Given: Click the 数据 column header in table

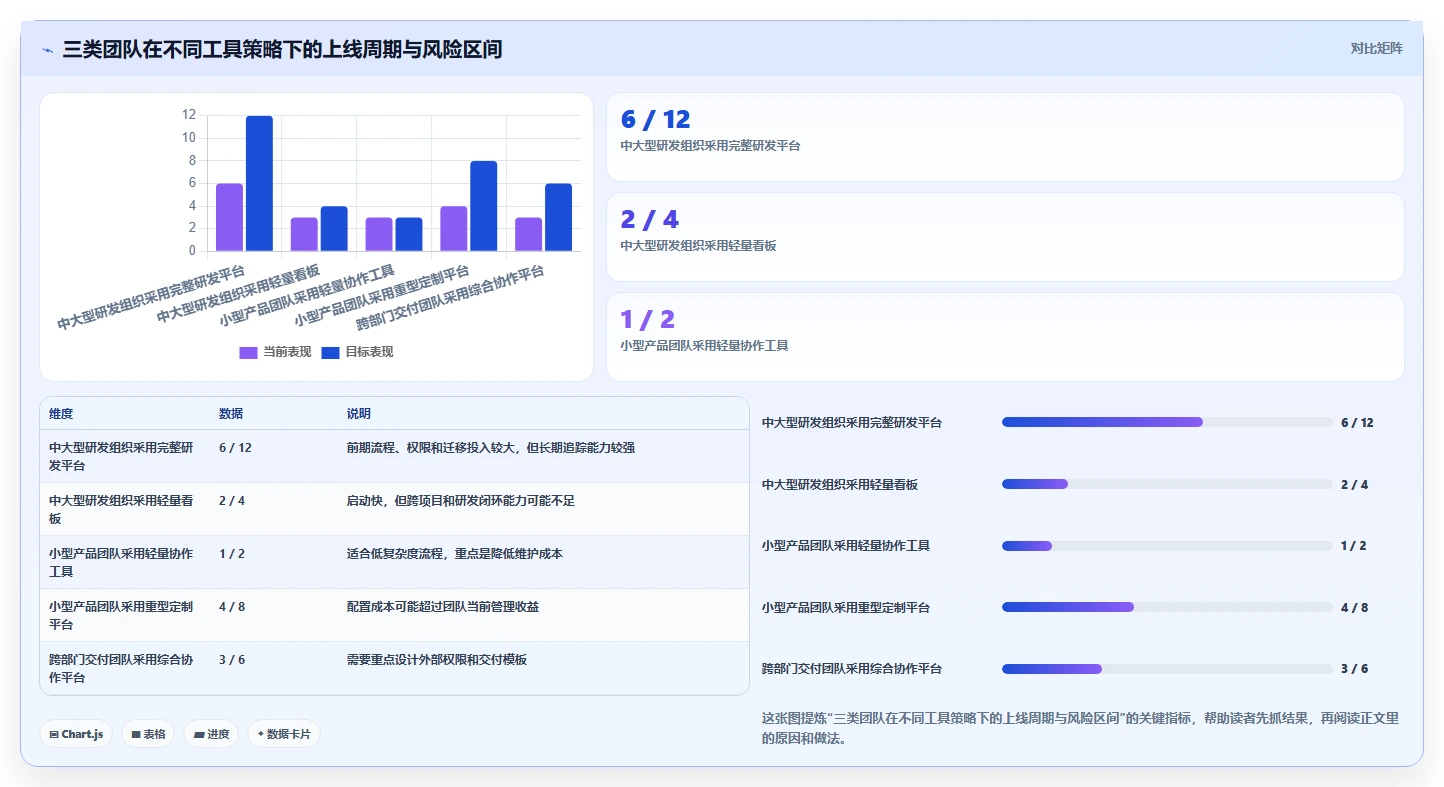Looking at the screenshot, I should point(231,414).
